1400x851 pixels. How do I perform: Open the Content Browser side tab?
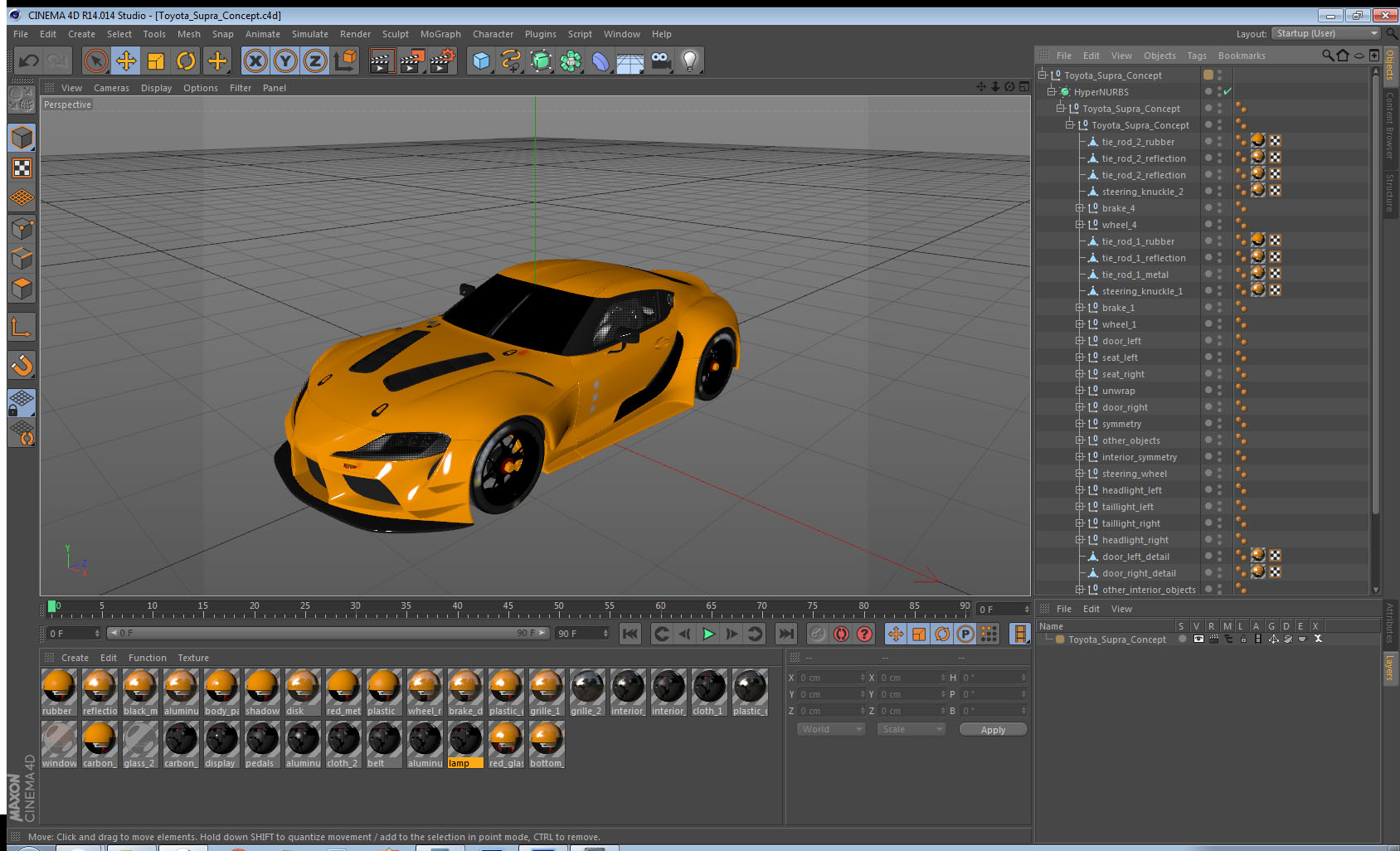[x=1389, y=125]
